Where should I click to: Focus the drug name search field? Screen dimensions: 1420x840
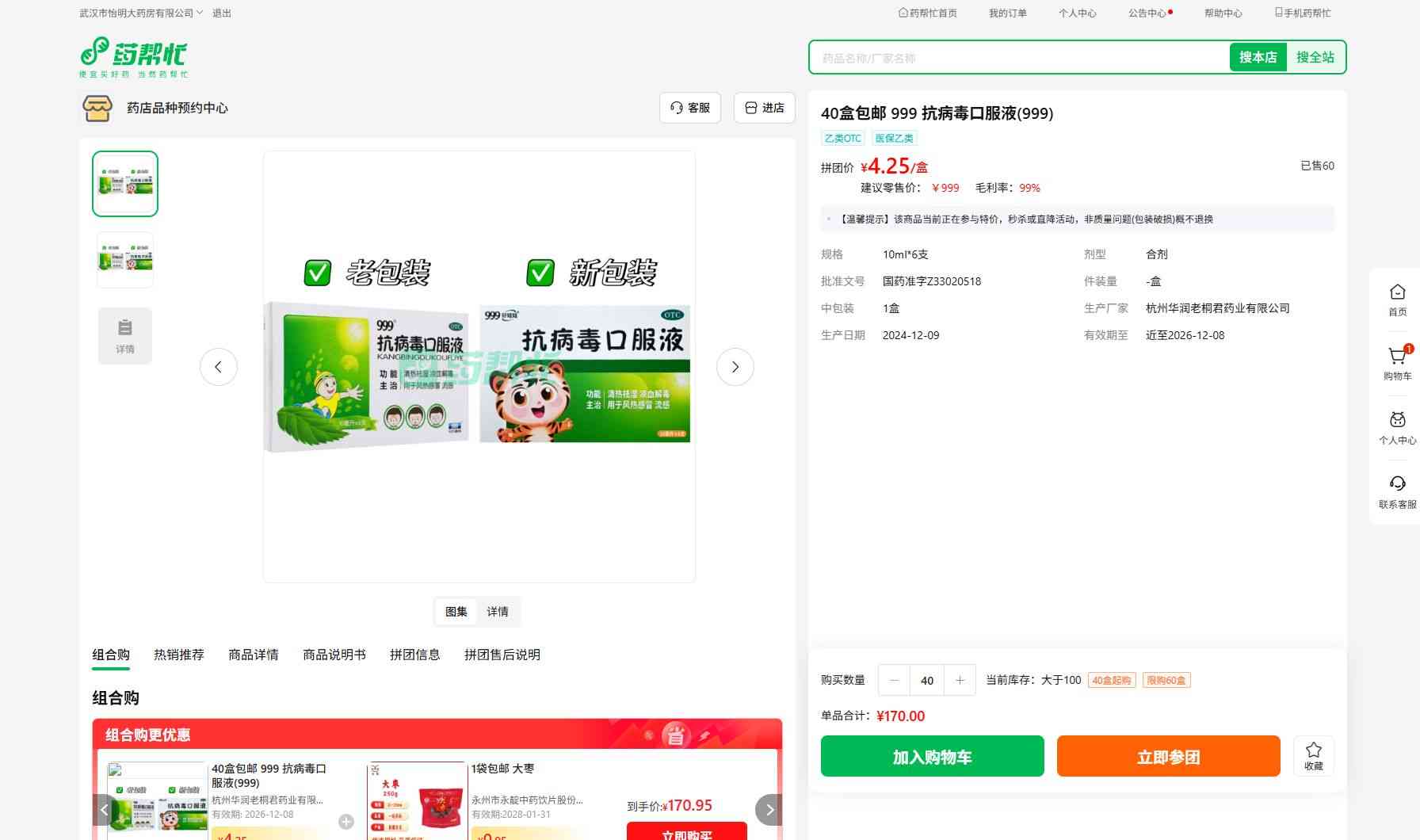pos(1018,58)
